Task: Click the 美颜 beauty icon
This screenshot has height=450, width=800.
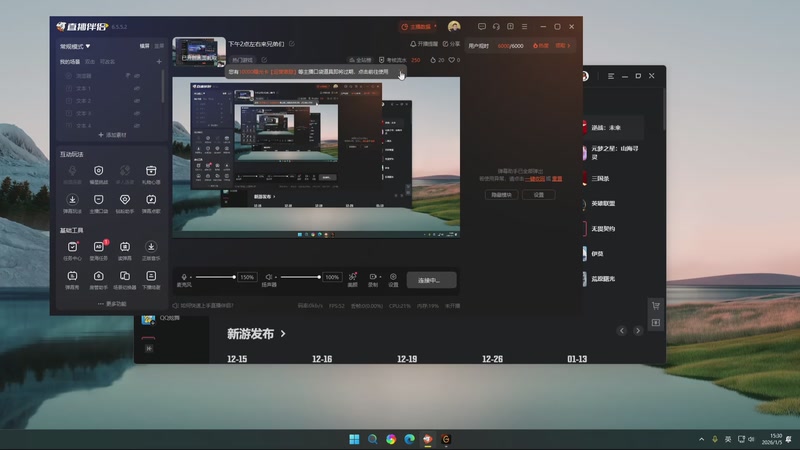Action: (x=353, y=277)
